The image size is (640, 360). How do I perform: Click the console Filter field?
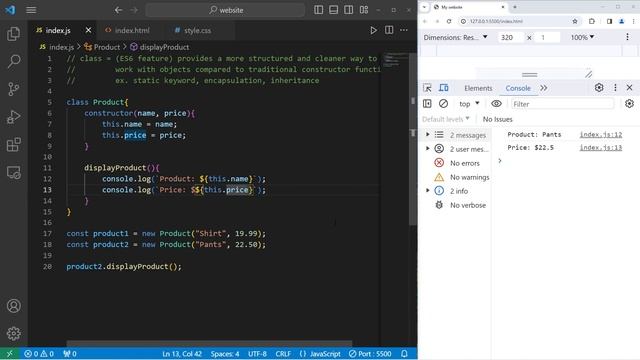[x=562, y=104]
